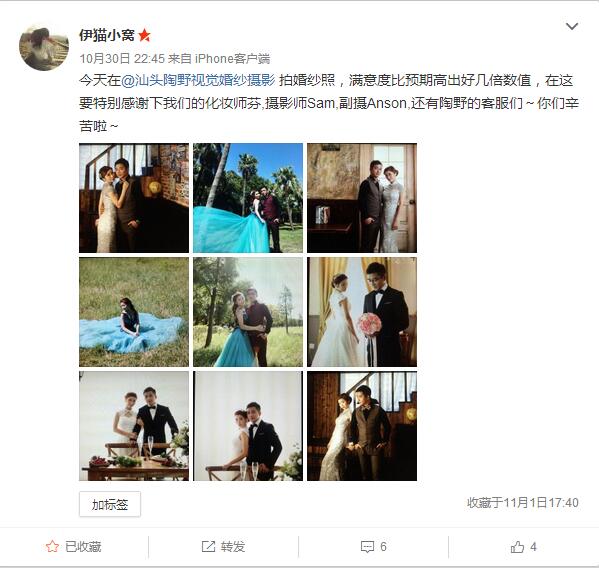Open woman sitting in grass photo
This screenshot has height=568, width=599.
coord(134,312)
